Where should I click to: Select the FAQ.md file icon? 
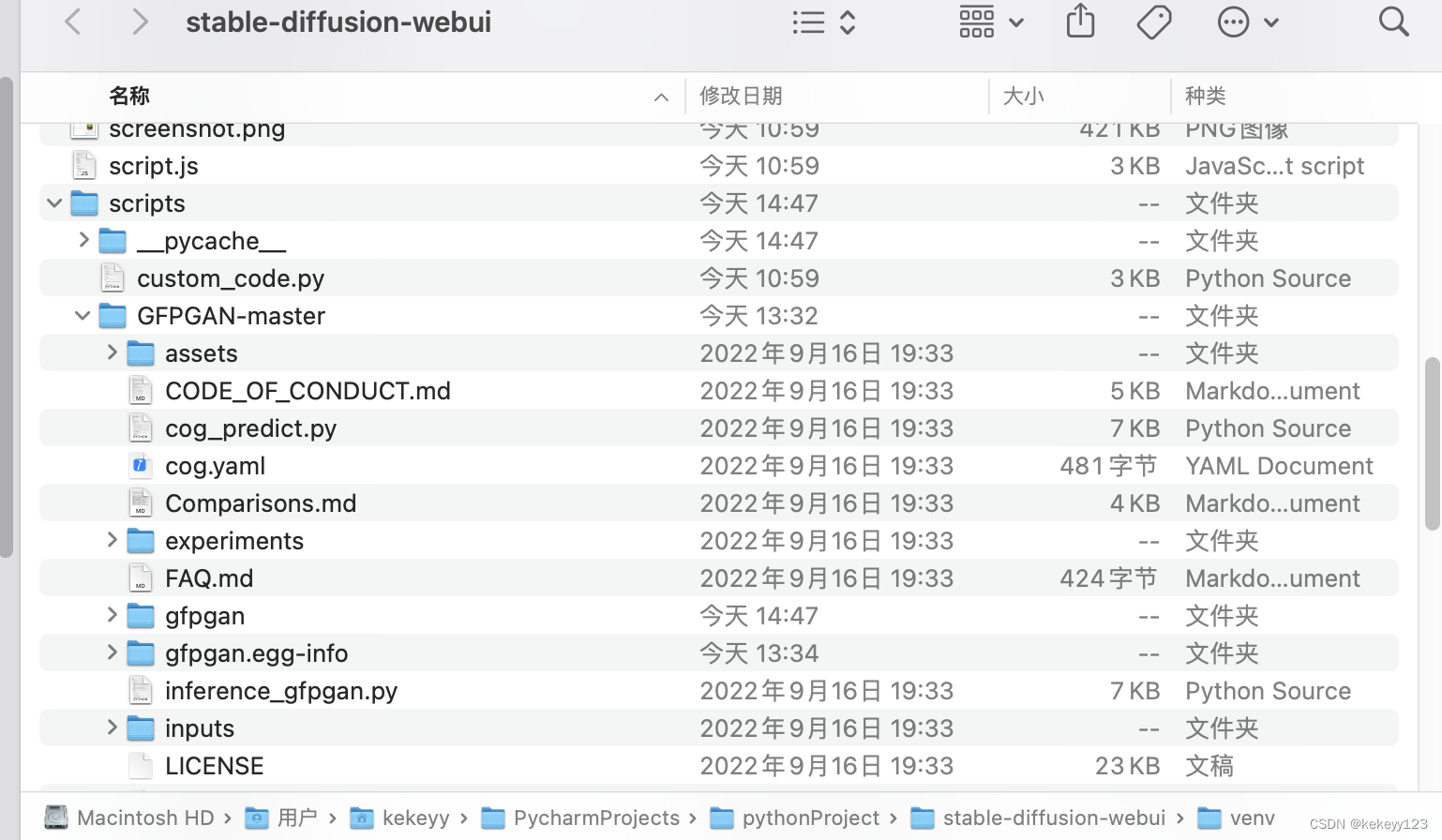tap(141, 577)
